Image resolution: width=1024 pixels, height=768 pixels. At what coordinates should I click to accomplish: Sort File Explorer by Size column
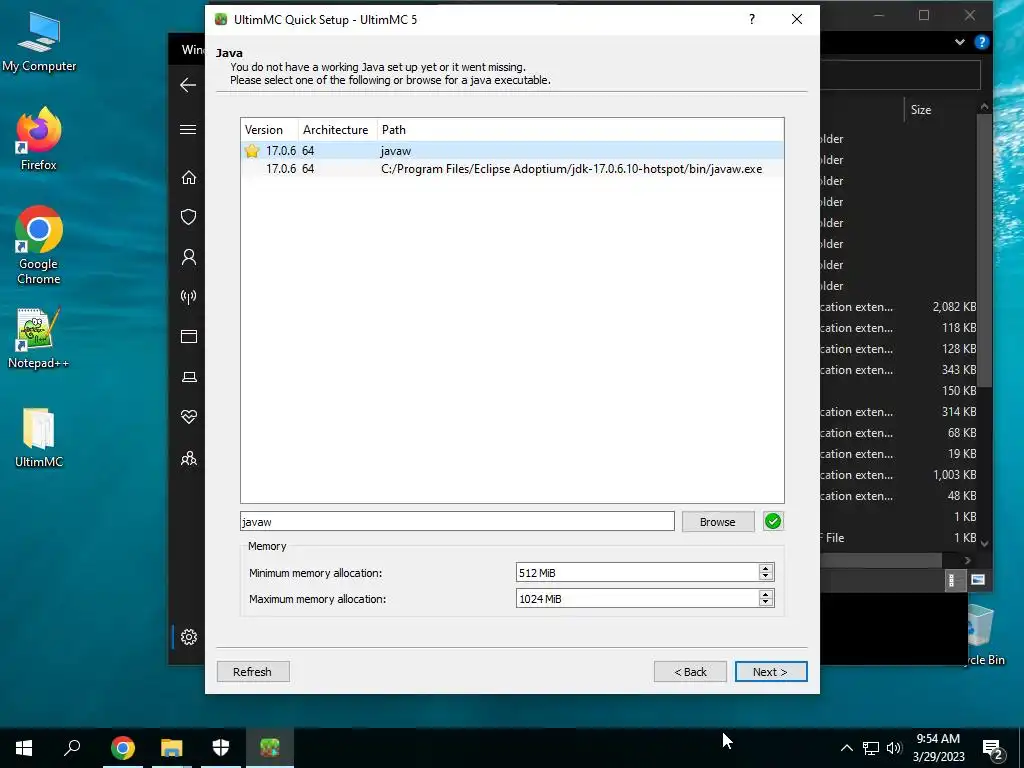click(x=921, y=110)
